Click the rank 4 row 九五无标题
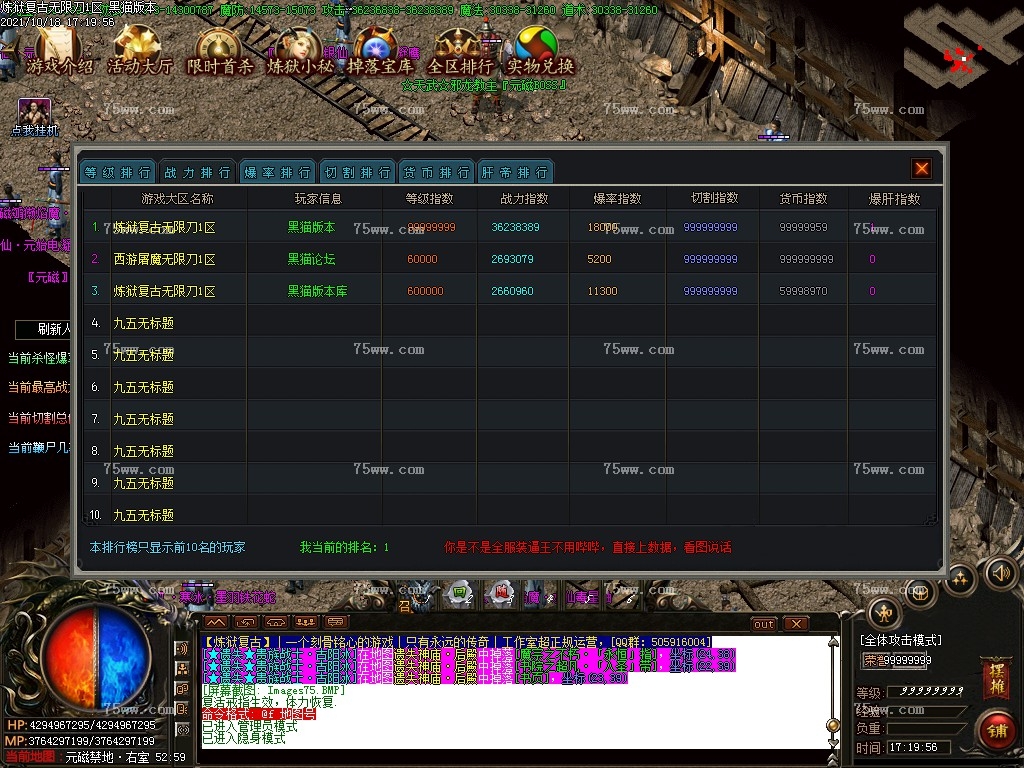The width and height of the screenshot is (1024, 768). point(509,323)
